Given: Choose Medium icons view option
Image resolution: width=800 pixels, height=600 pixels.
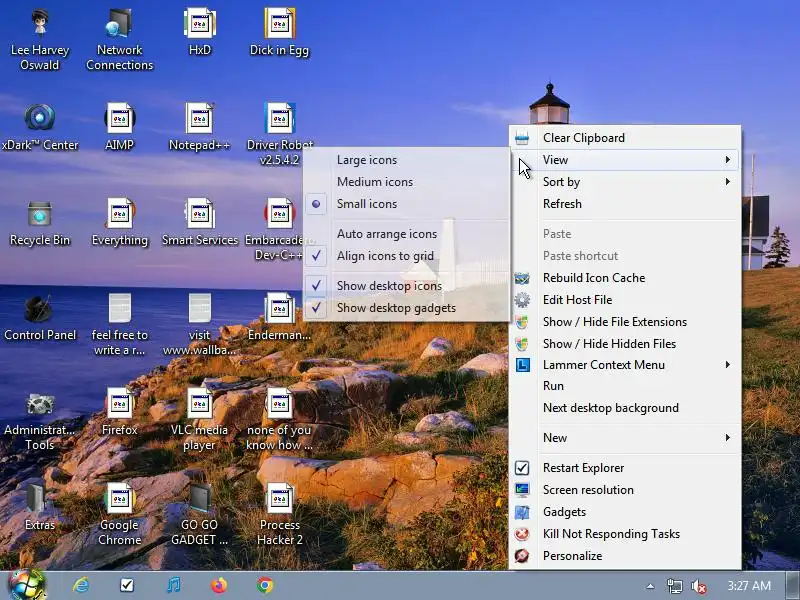Looking at the screenshot, I should click(x=407, y=182).
